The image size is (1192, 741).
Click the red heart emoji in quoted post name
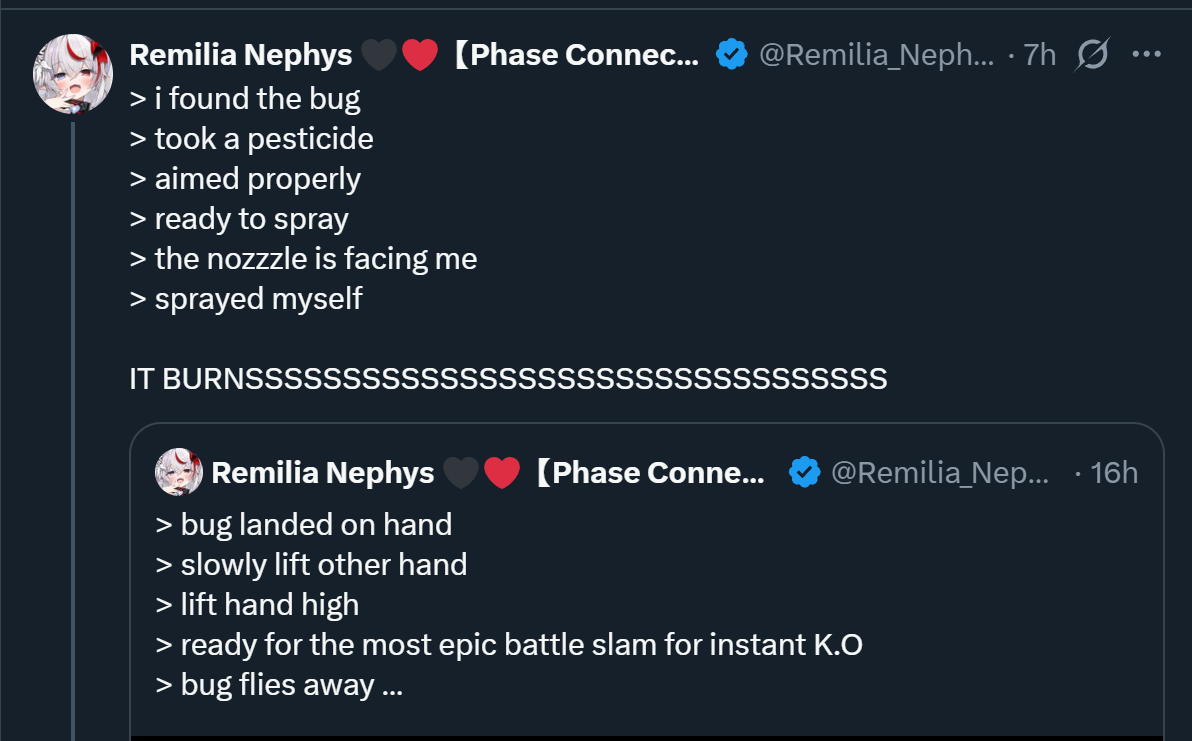coord(502,472)
